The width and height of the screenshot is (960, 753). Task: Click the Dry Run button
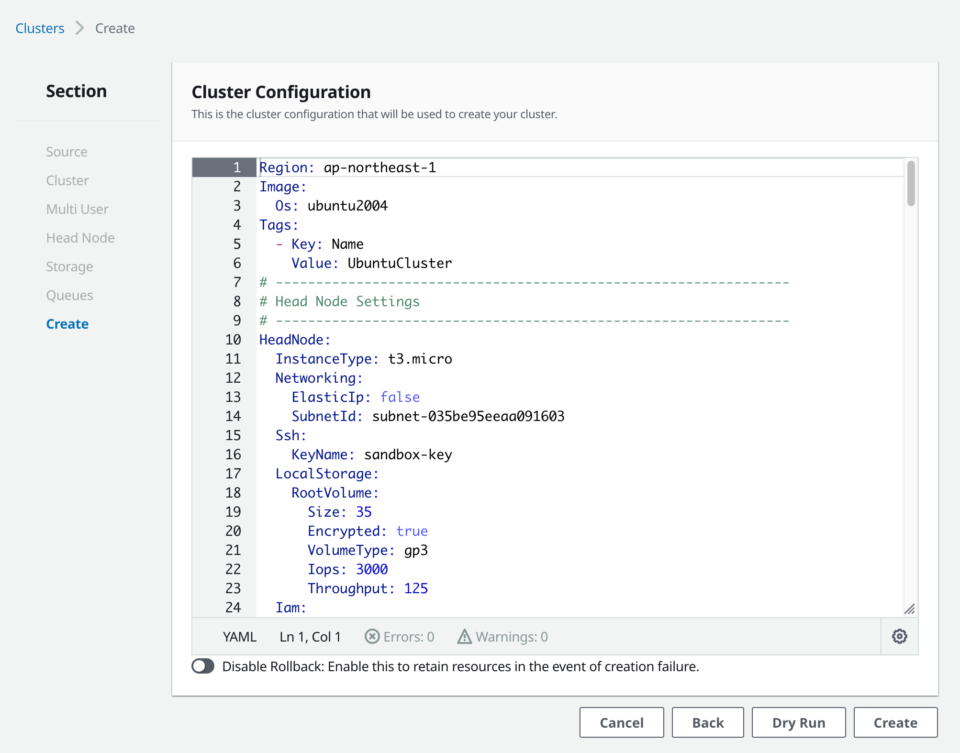point(798,722)
